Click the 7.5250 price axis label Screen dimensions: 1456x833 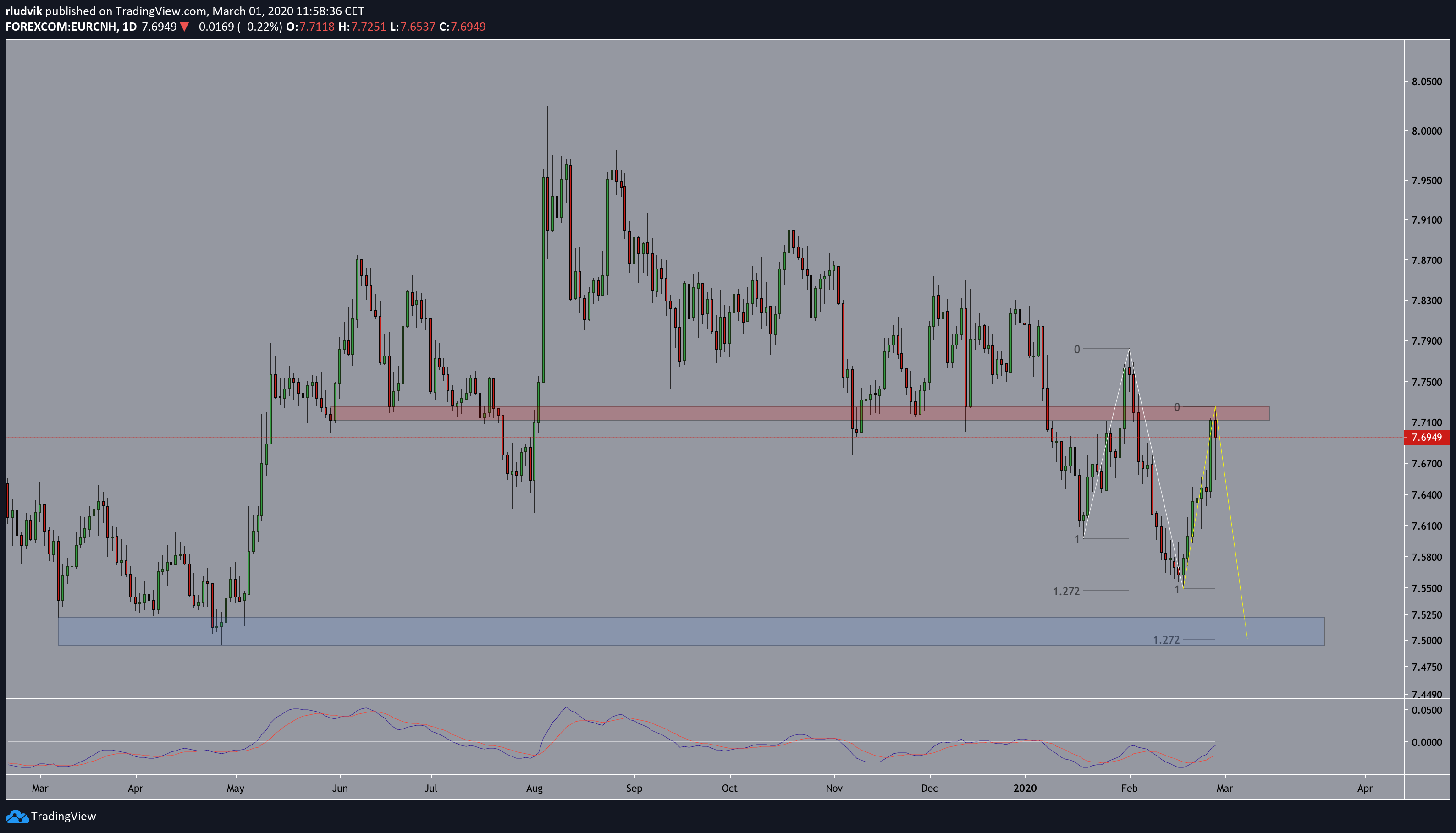pos(1427,615)
